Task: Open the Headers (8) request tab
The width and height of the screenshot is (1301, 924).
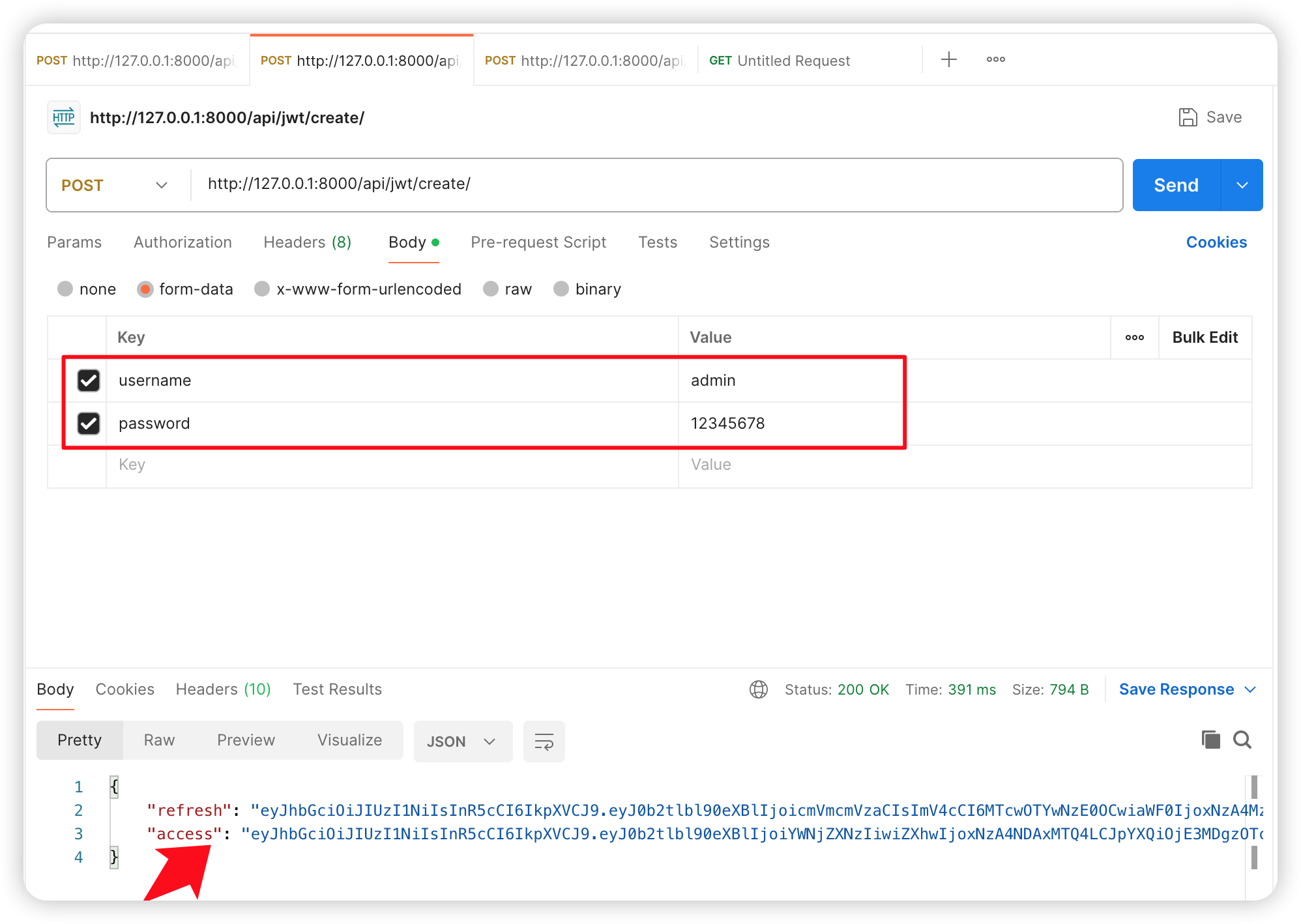Action: (308, 242)
